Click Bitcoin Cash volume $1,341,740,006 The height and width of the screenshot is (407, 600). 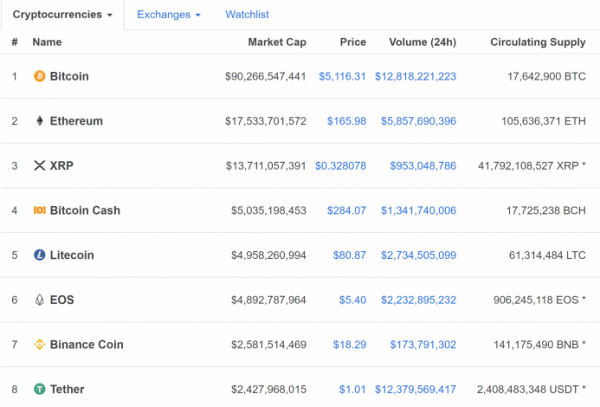418,210
